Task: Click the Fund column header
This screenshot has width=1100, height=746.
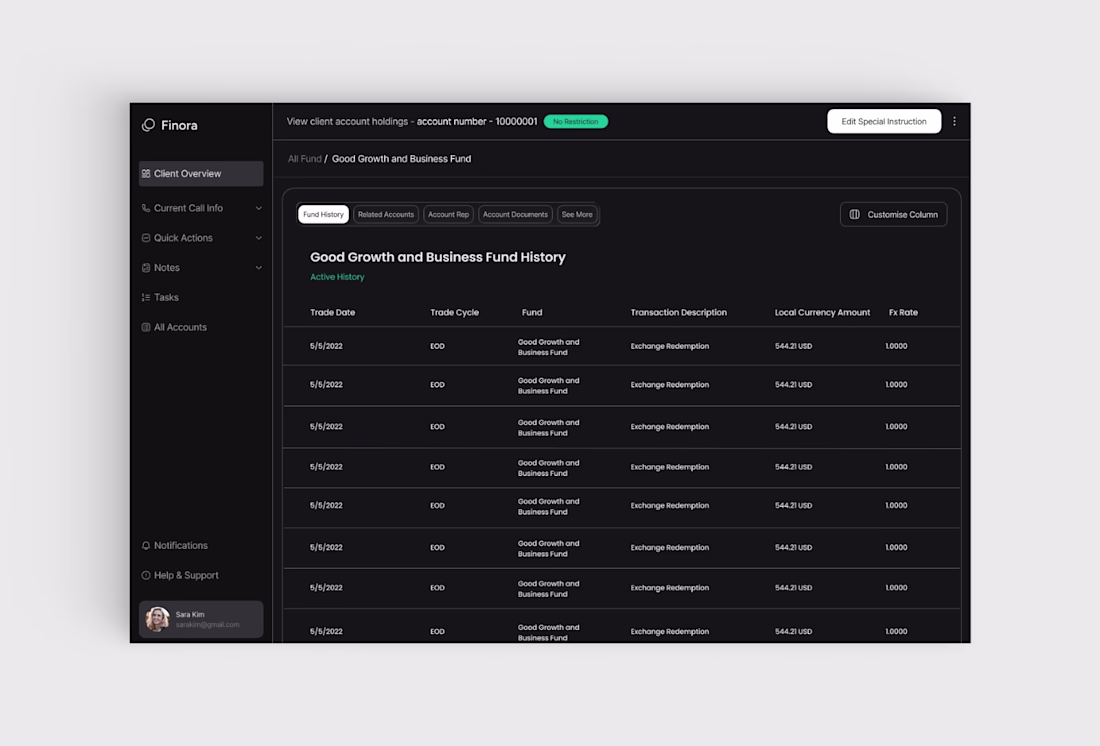Action: pyautogui.click(x=532, y=312)
